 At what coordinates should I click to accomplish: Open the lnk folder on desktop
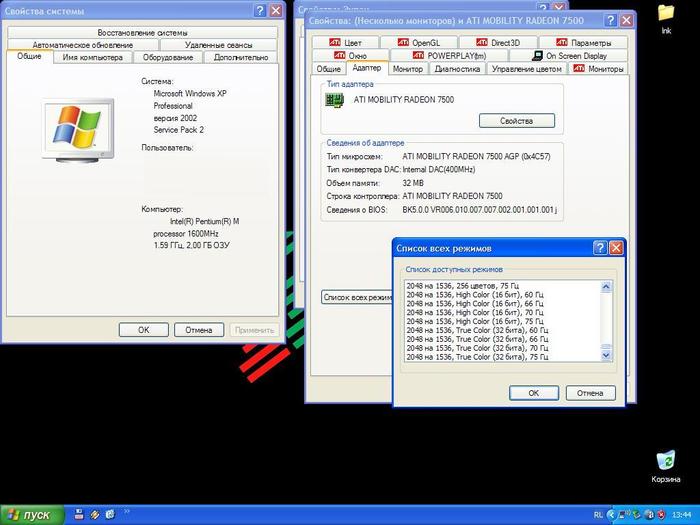click(x=666, y=14)
